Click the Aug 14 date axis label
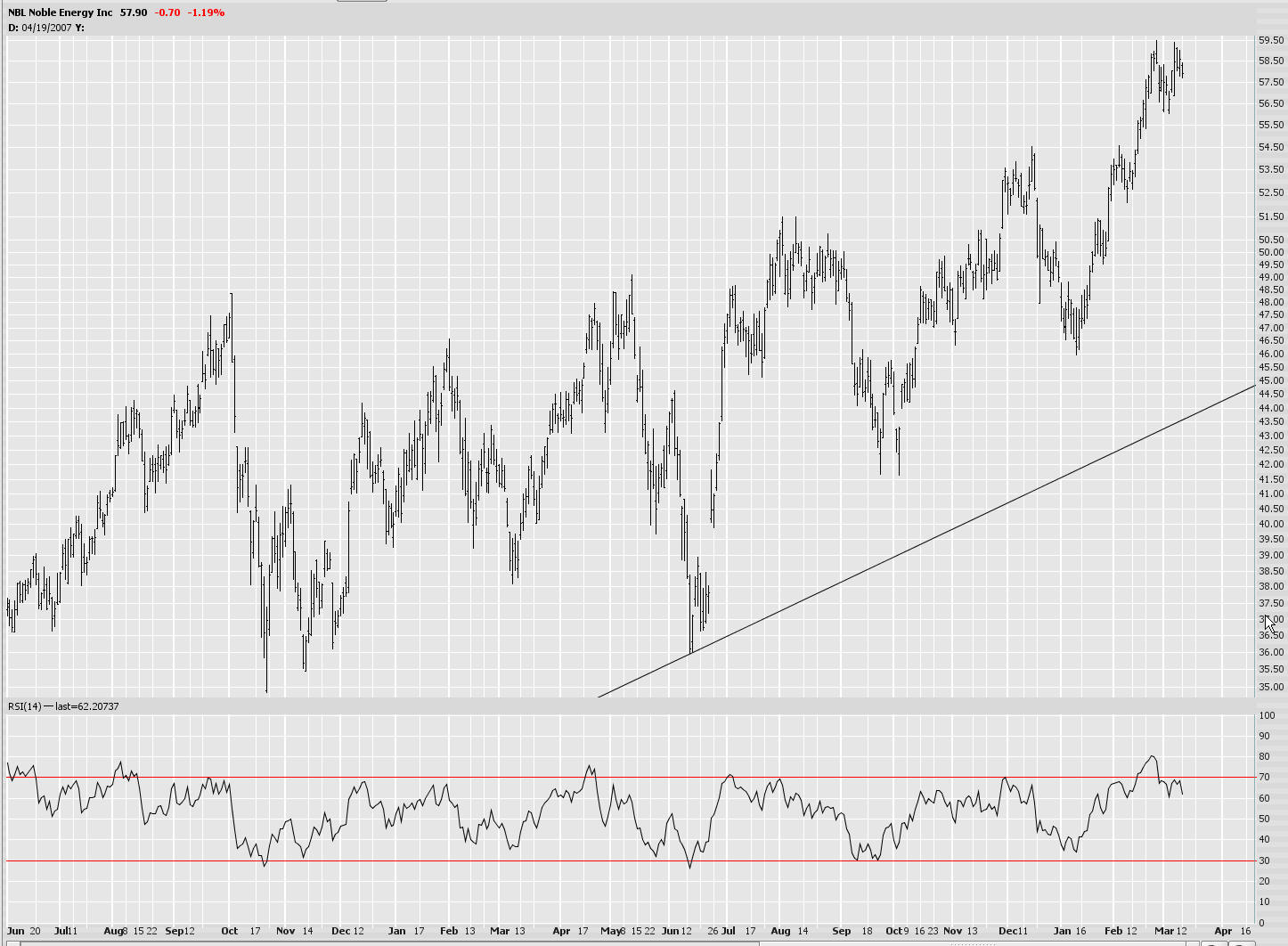This screenshot has width=1288, height=946. 789,931
